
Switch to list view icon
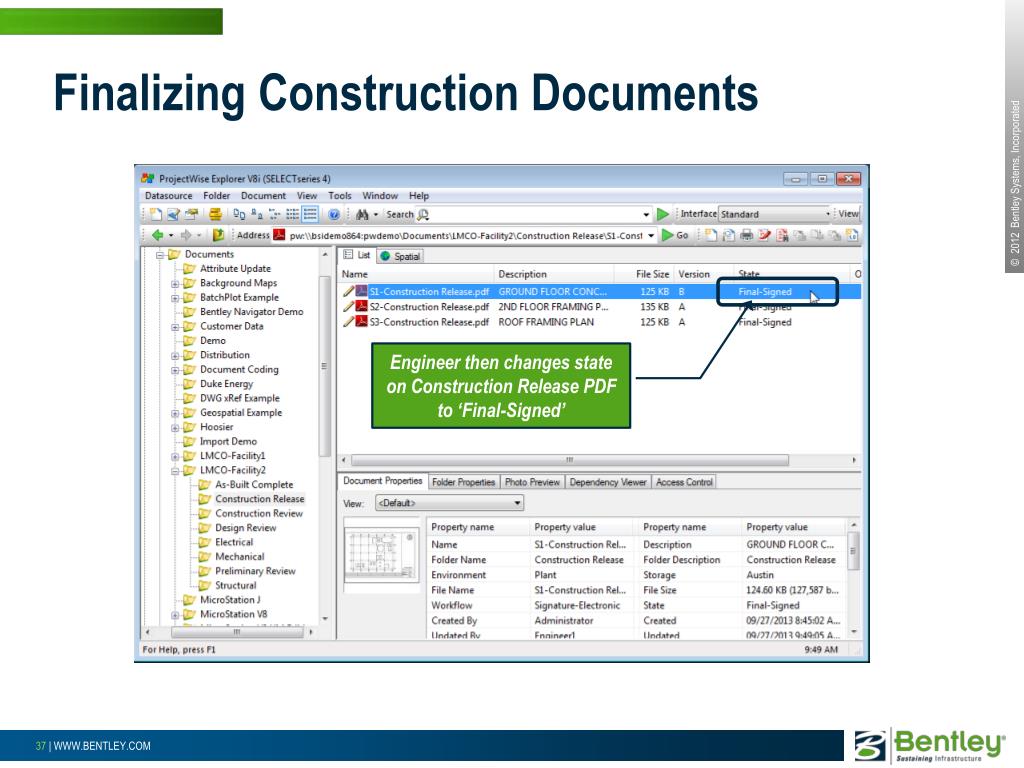point(274,214)
